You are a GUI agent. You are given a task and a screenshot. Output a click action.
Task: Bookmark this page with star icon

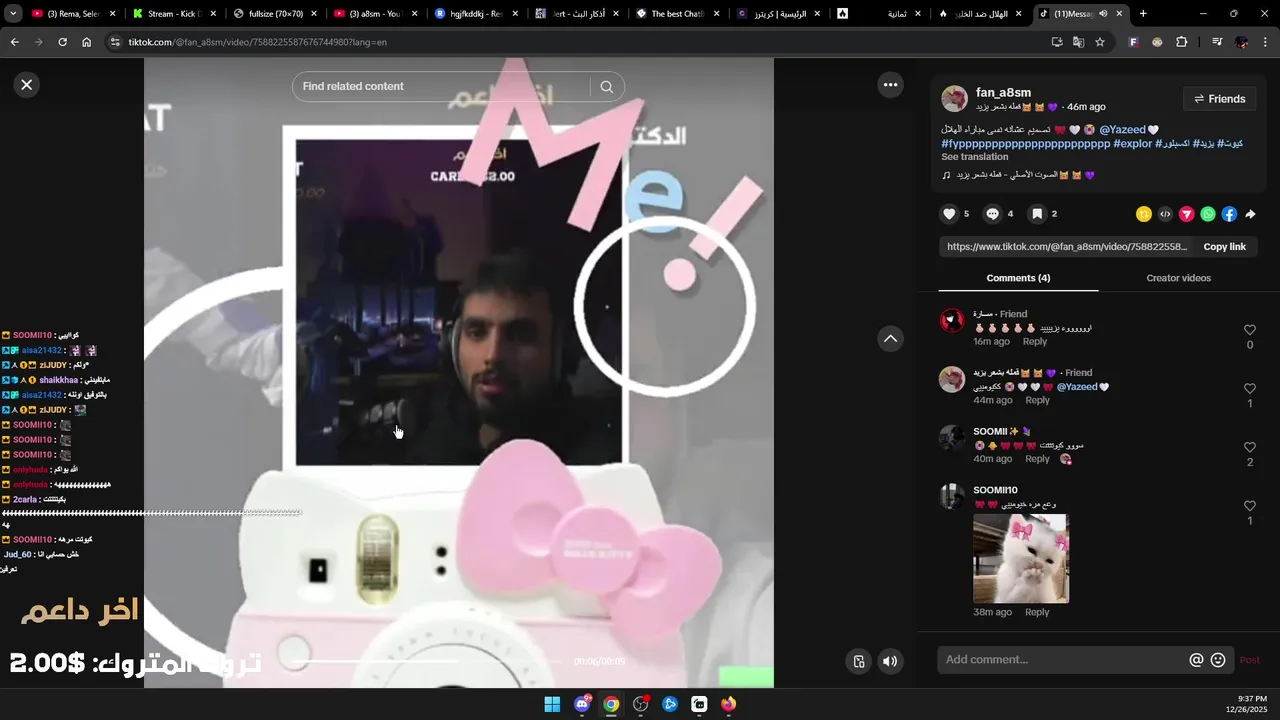[x=1100, y=42]
